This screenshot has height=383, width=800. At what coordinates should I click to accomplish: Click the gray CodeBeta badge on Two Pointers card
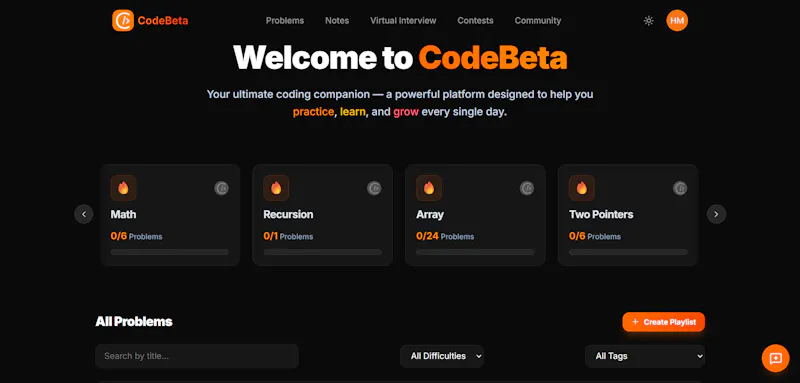[680, 188]
